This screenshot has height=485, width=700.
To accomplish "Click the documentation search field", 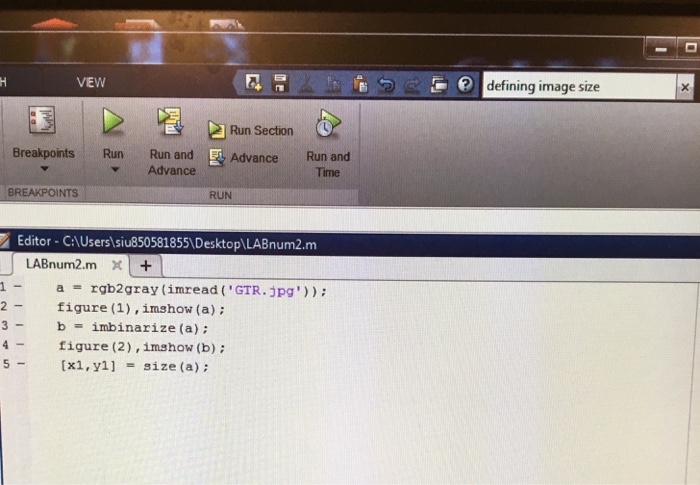I will [x=579, y=86].
